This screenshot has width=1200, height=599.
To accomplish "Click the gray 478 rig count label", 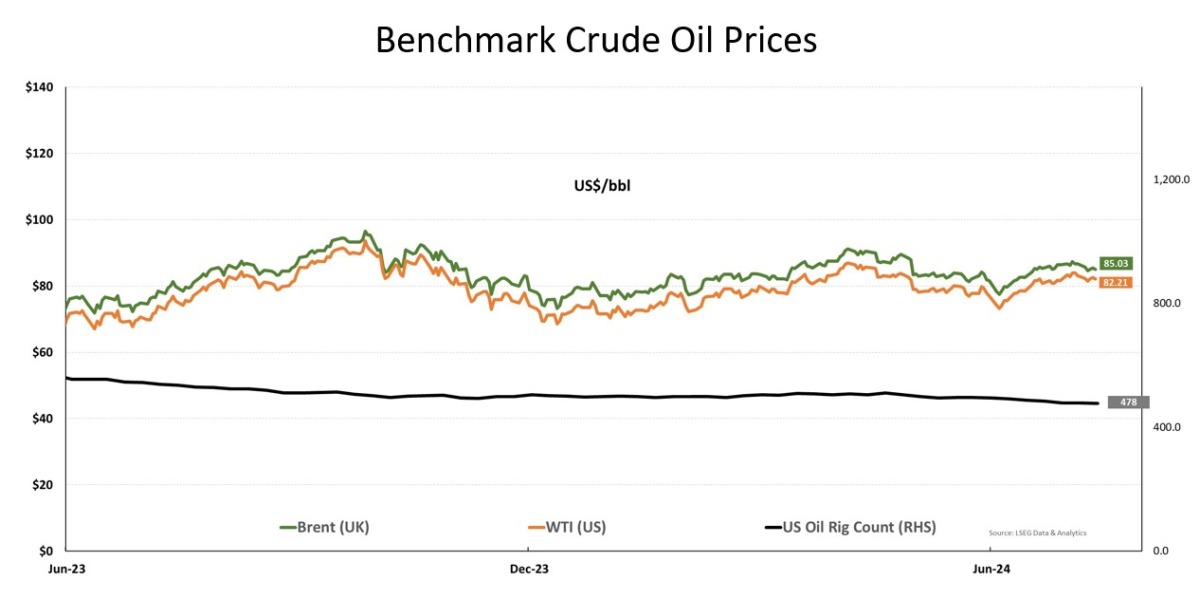I will [x=1128, y=403].
